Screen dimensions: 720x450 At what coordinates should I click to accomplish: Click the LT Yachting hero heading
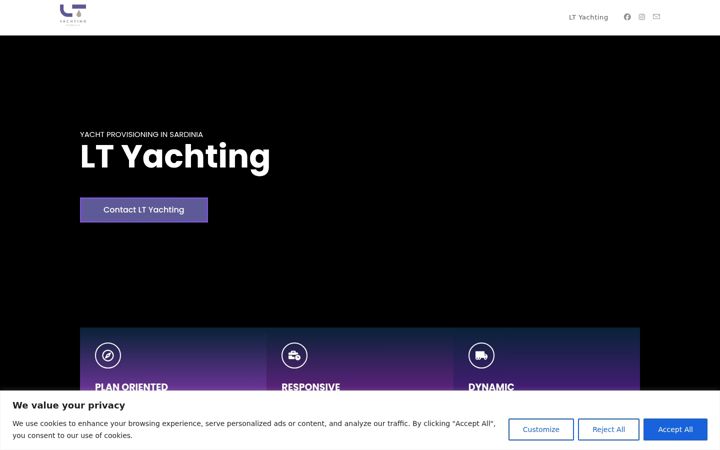click(175, 157)
